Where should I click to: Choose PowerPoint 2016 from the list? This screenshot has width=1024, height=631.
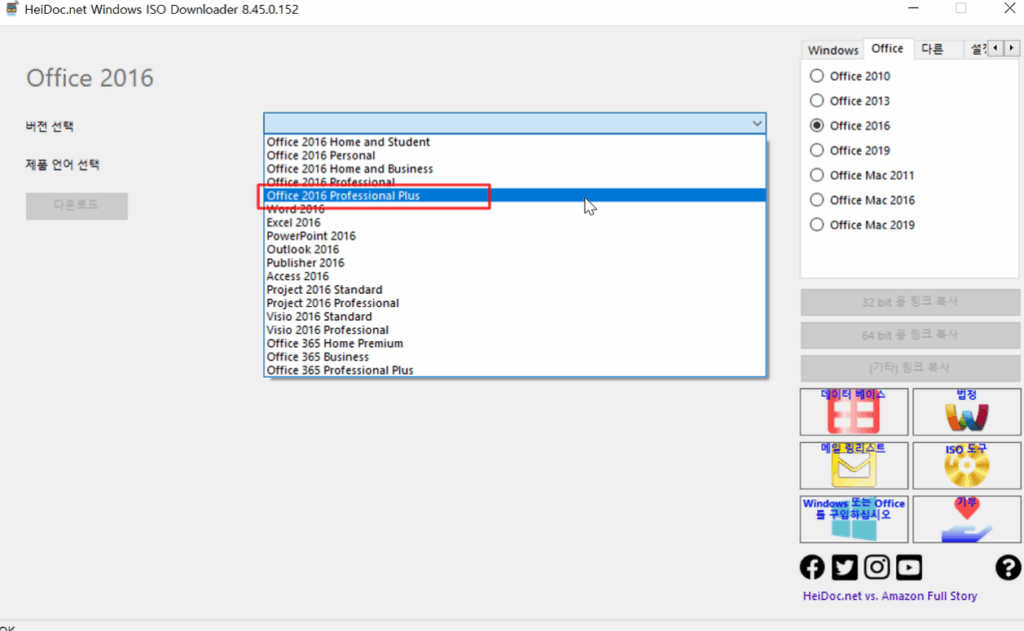coord(515,236)
